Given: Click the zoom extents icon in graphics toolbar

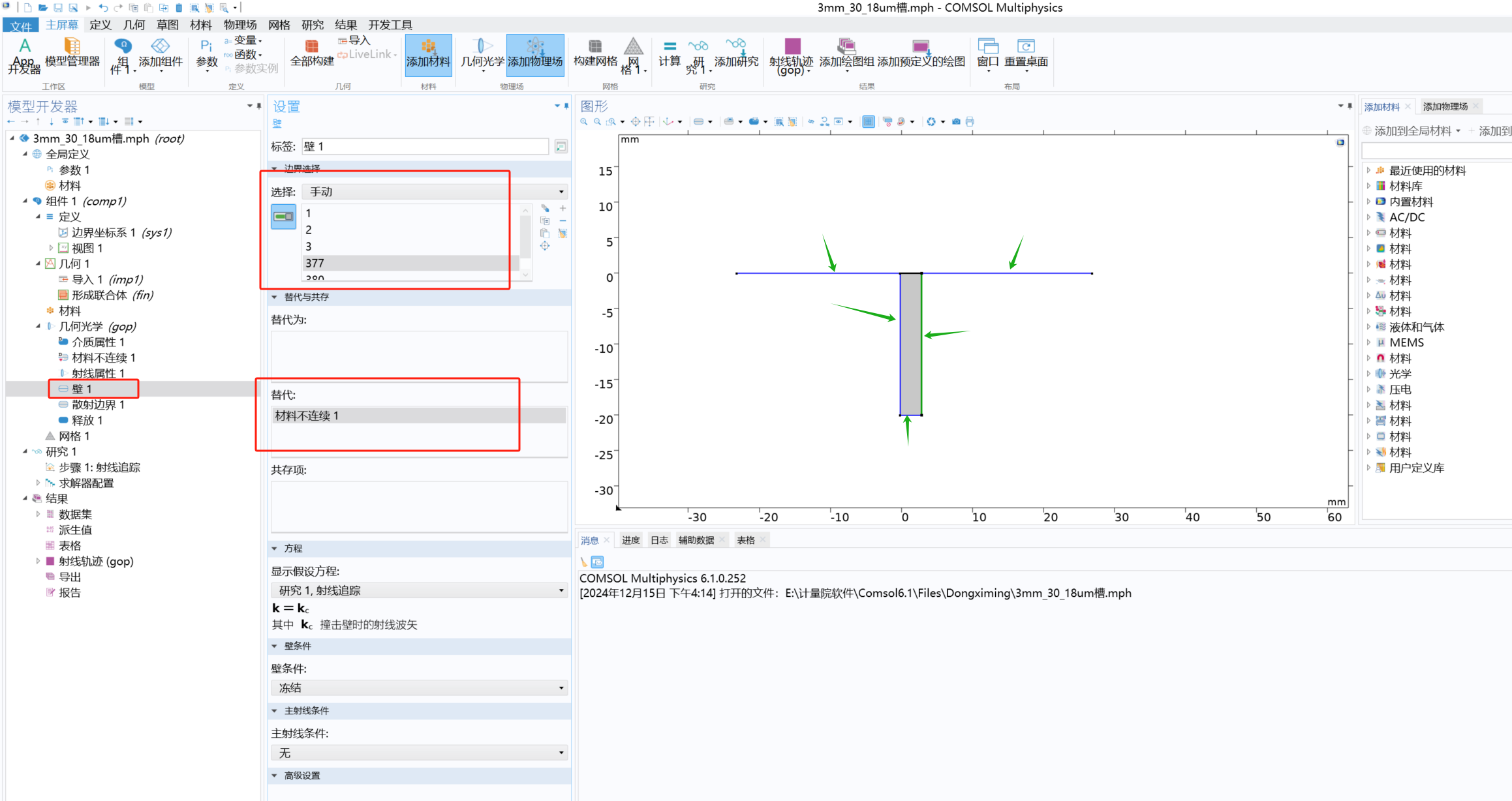Looking at the screenshot, I should pyautogui.click(x=635, y=122).
